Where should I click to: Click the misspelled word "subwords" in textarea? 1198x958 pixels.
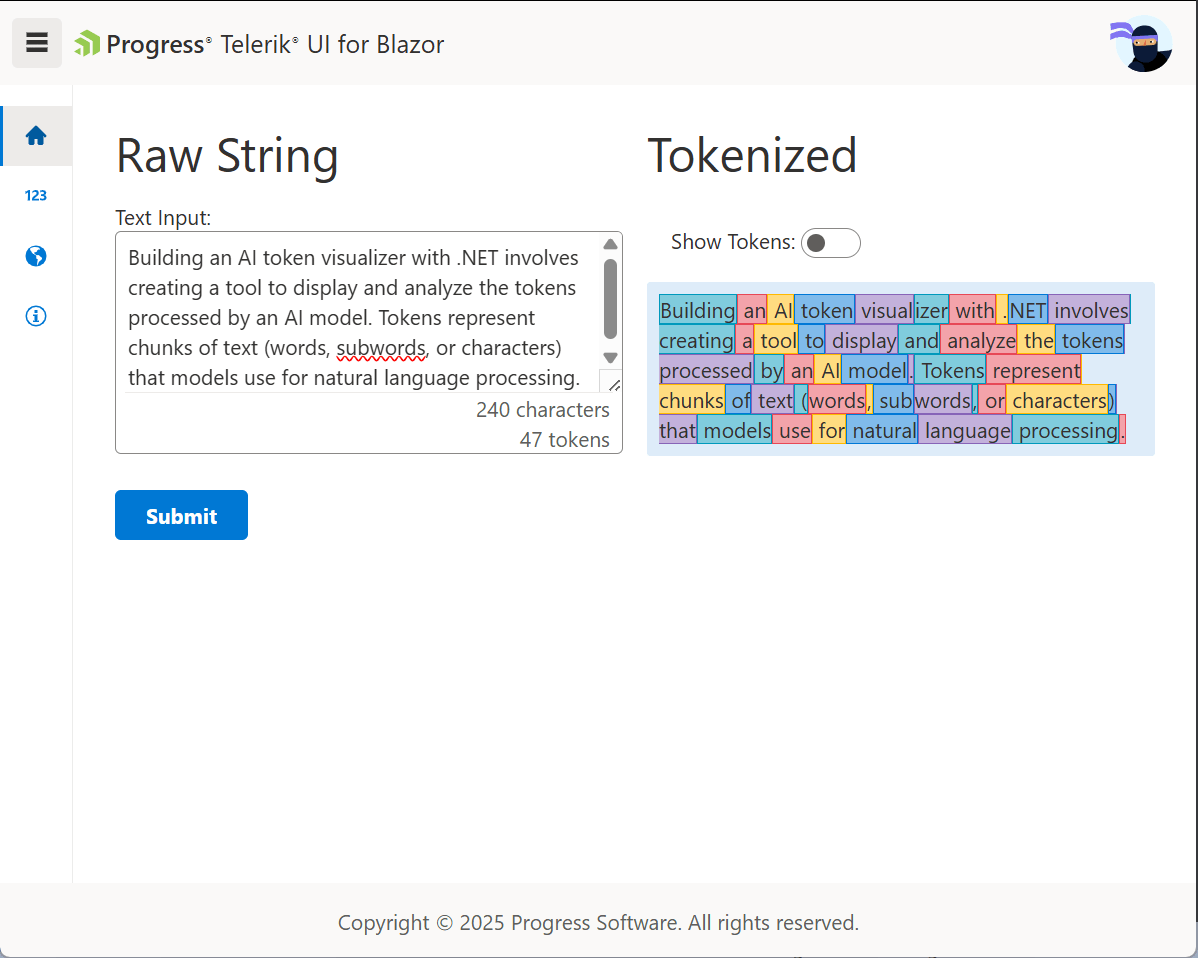[x=381, y=348]
